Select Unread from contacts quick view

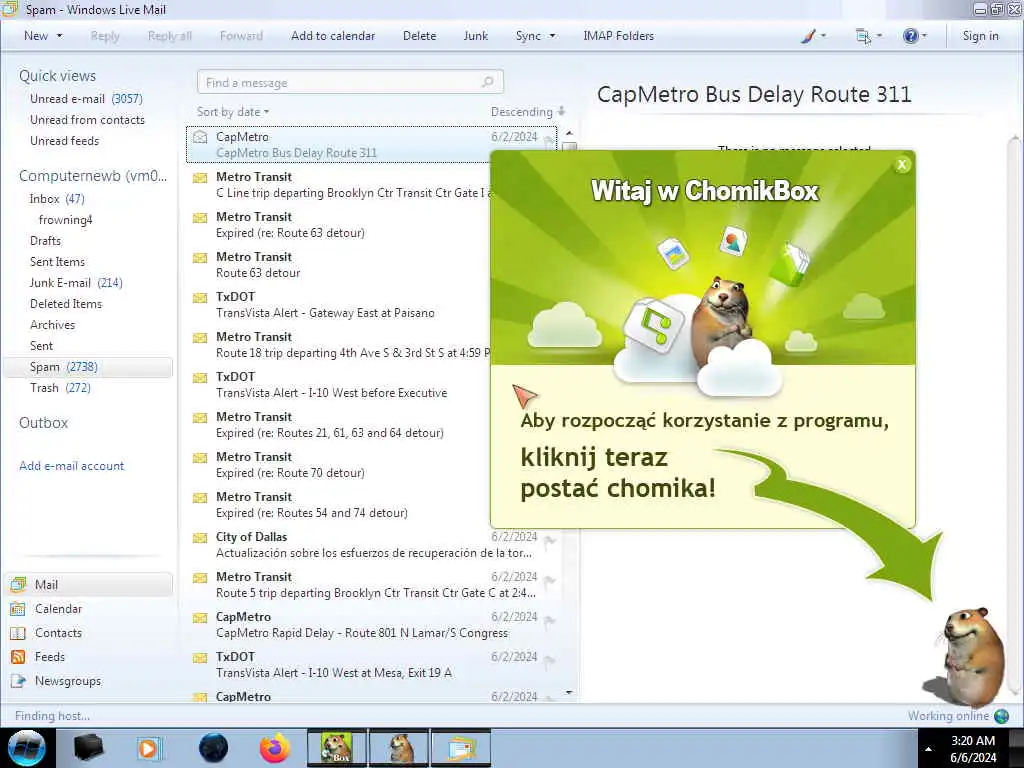tap(87, 120)
